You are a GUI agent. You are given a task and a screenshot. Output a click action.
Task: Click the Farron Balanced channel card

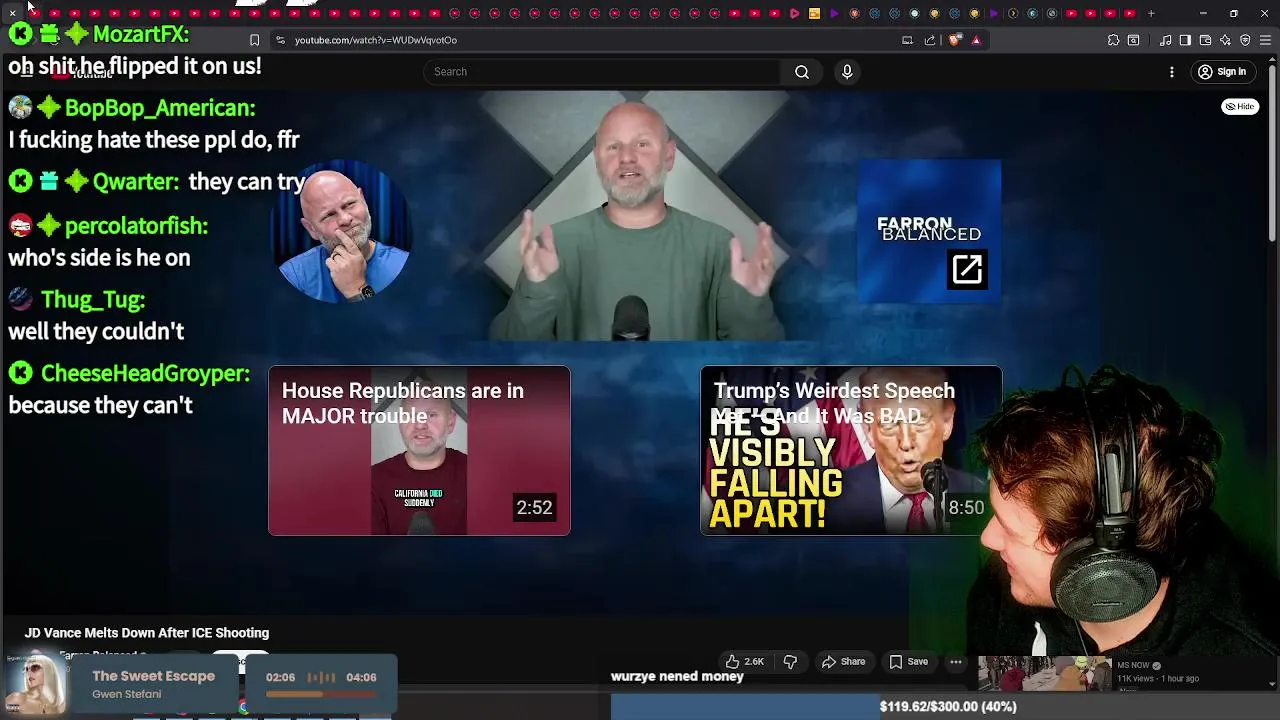tap(929, 230)
